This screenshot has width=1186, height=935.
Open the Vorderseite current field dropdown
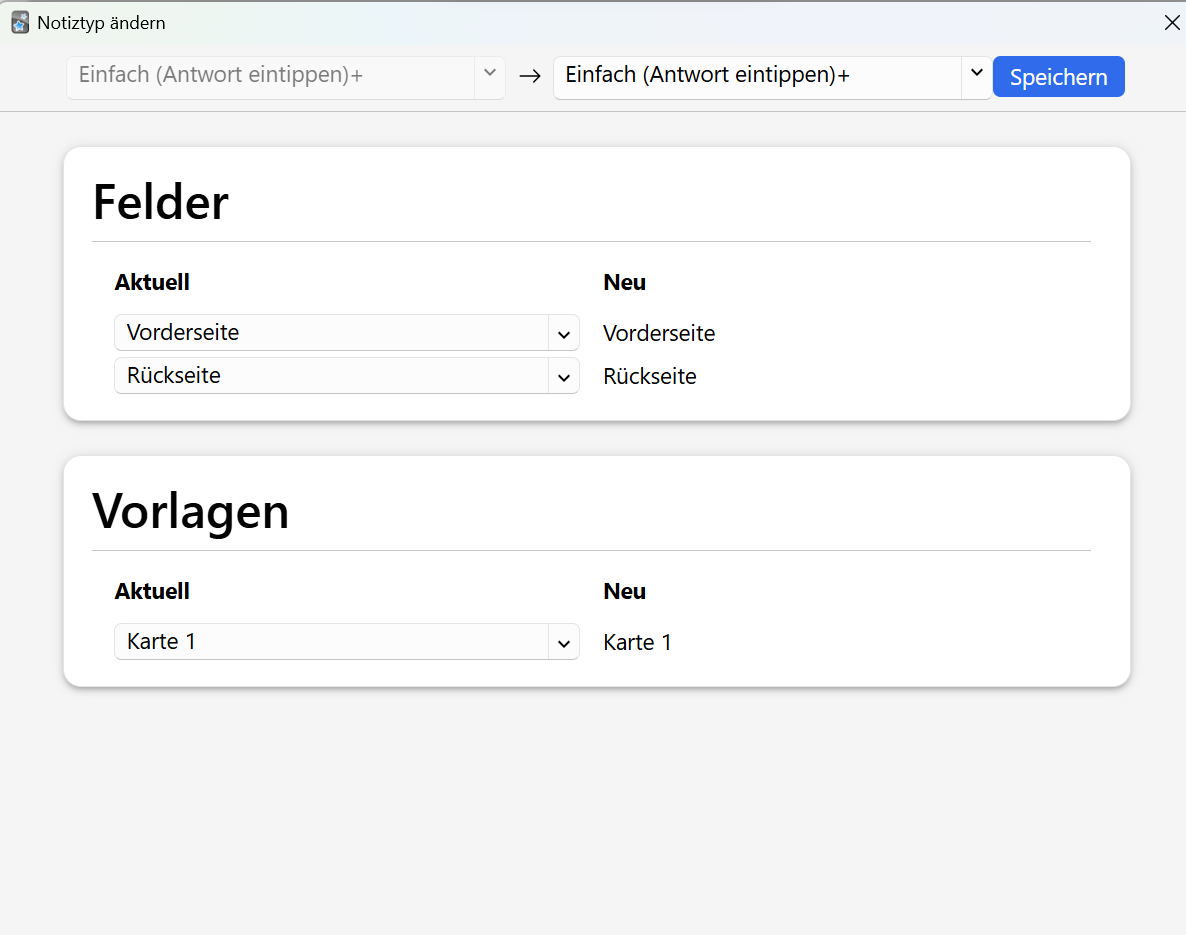[x=346, y=333]
